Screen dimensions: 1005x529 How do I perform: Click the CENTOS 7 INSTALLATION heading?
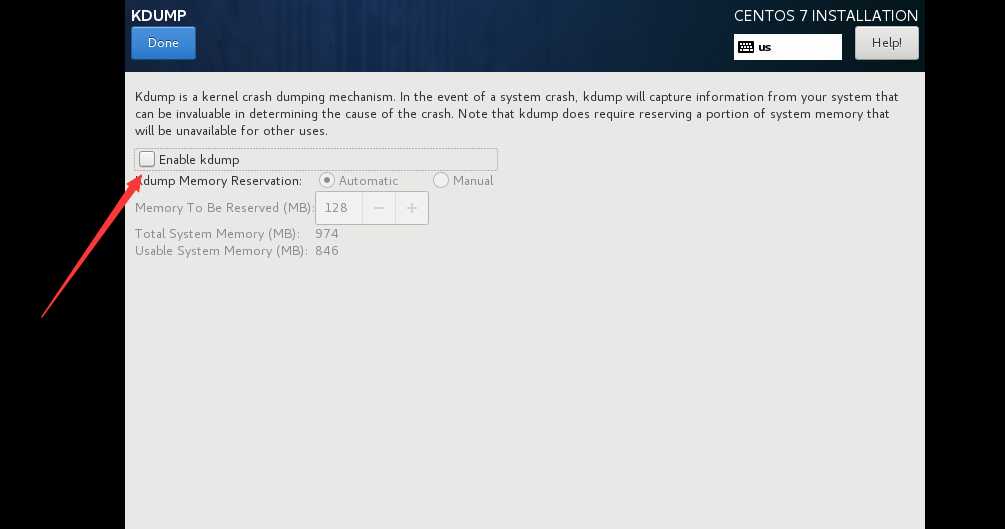(826, 15)
